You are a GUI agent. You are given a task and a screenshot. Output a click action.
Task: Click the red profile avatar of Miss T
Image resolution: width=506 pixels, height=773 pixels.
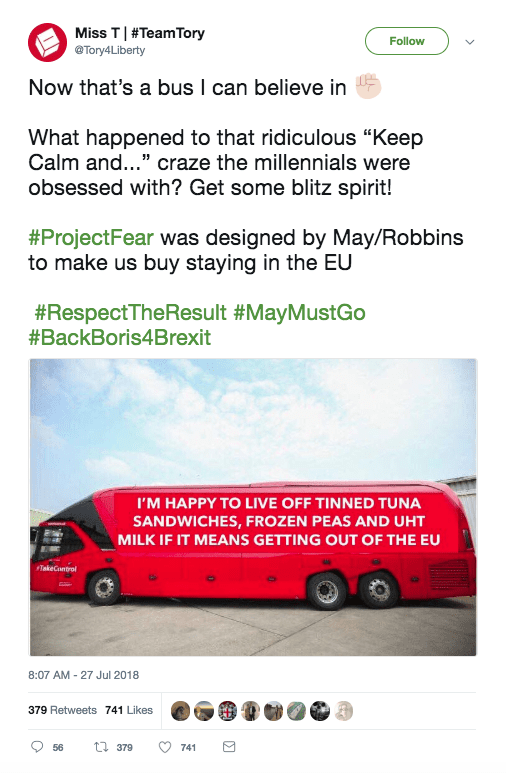pyautogui.click(x=47, y=42)
